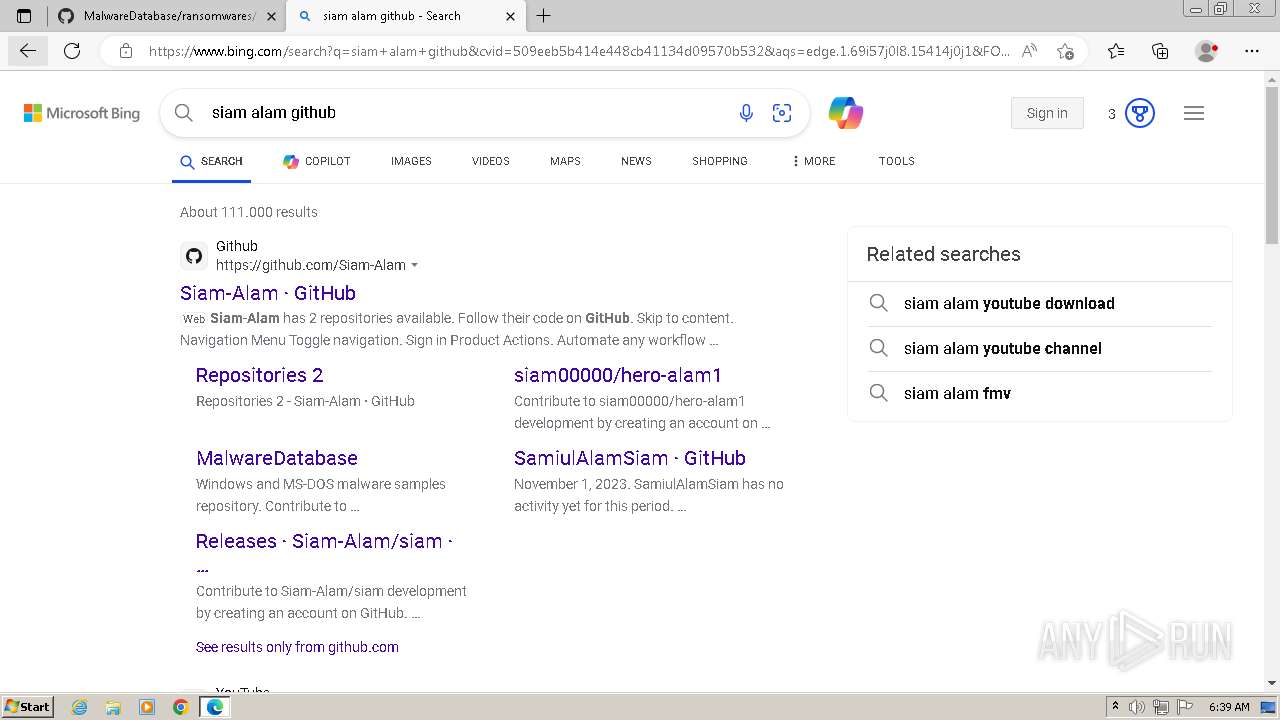
Task: Click the GitHub favicon beside the result
Action: (x=194, y=256)
